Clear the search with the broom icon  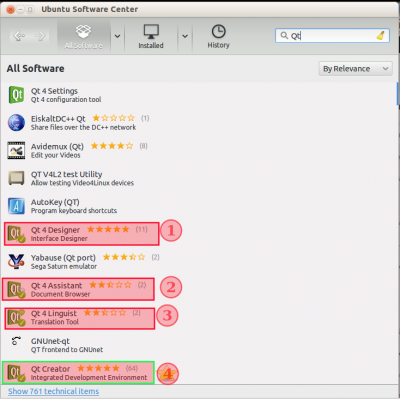click(x=381, y=35)
